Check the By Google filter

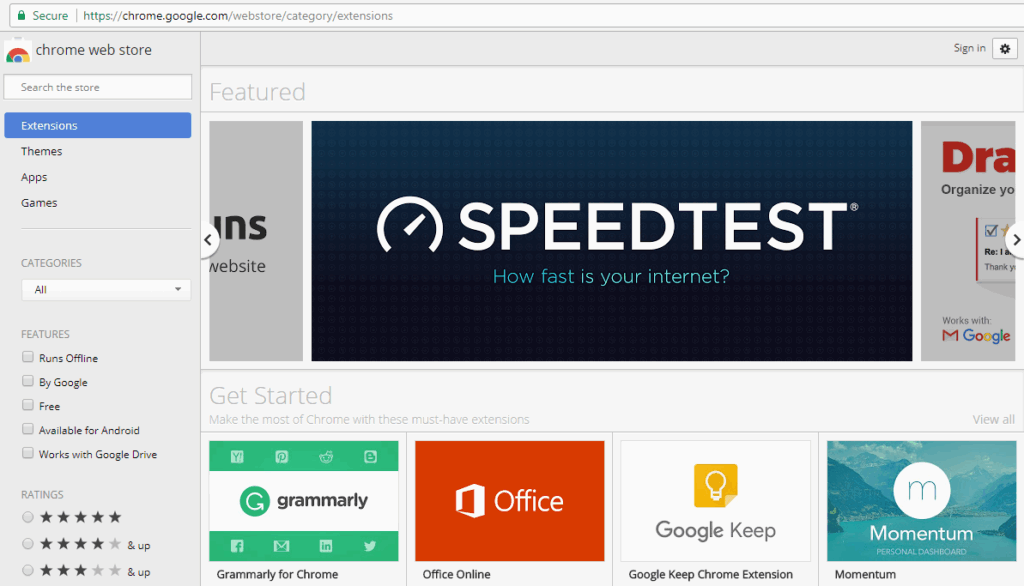27,381
